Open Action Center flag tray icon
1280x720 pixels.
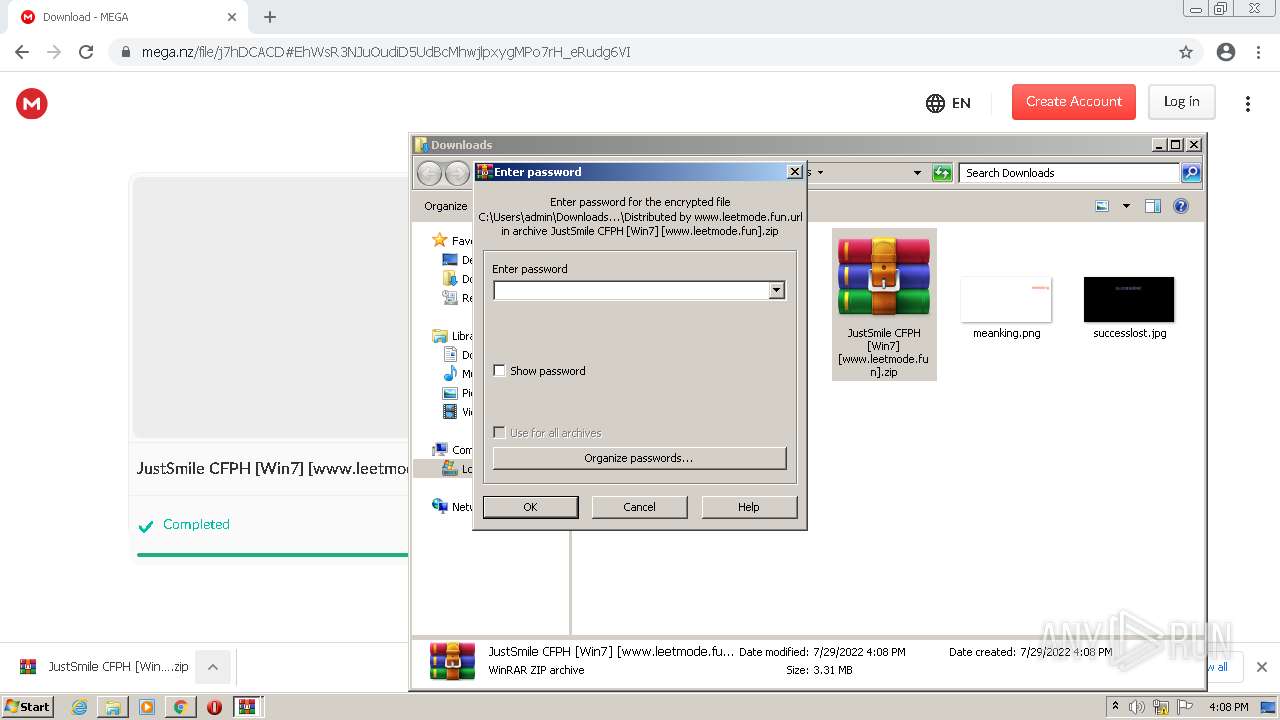coord(1185,707)
